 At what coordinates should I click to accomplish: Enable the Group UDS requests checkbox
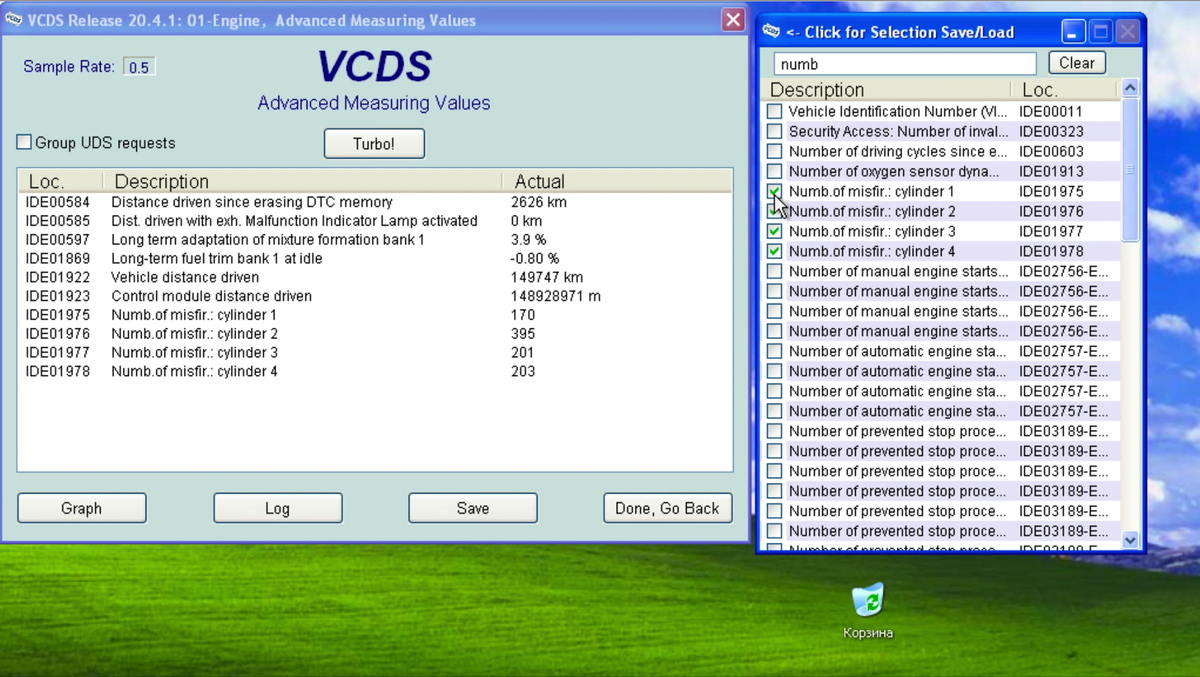pos(24,142)
